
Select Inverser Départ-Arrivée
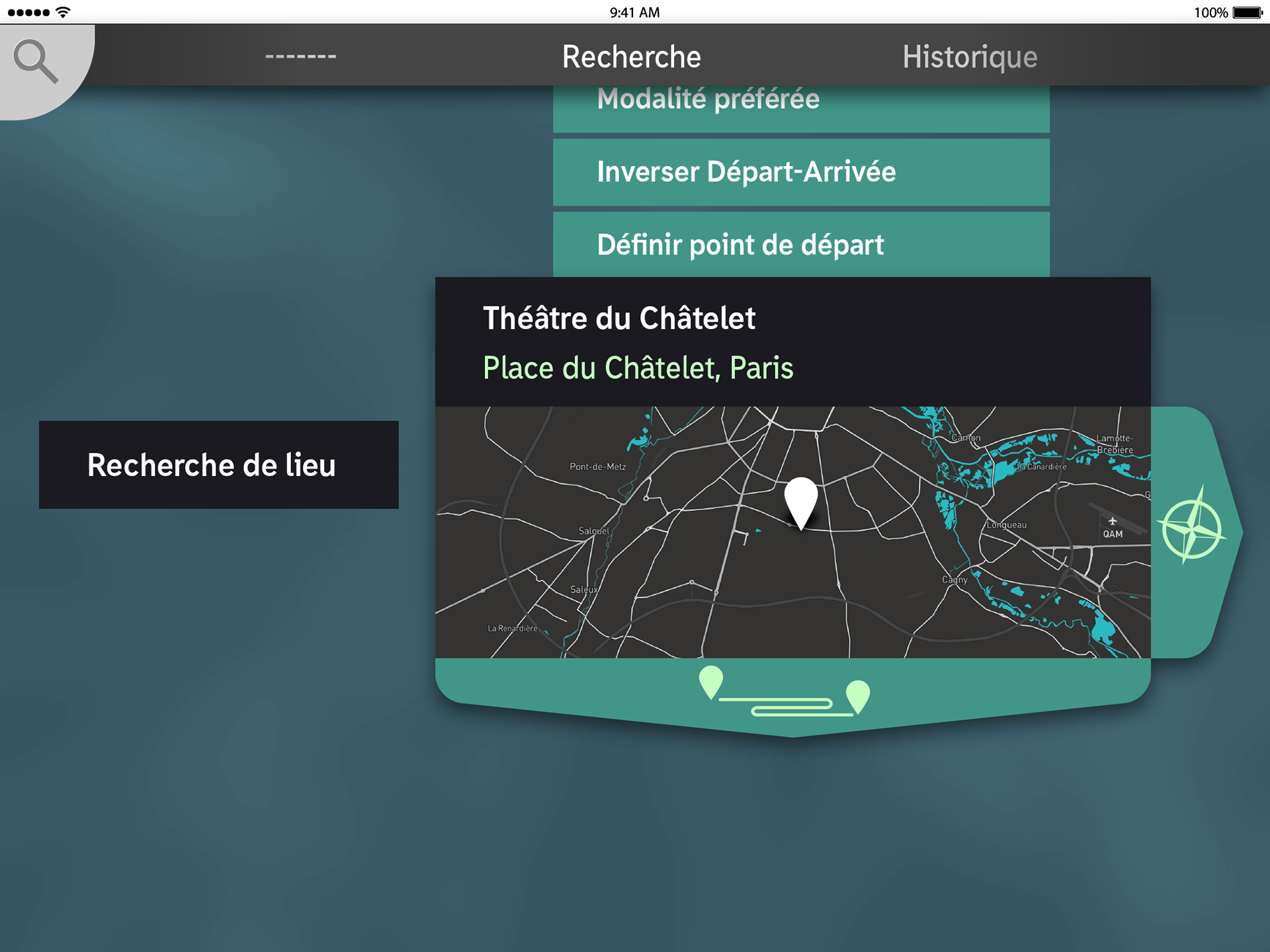pos(801,172)
